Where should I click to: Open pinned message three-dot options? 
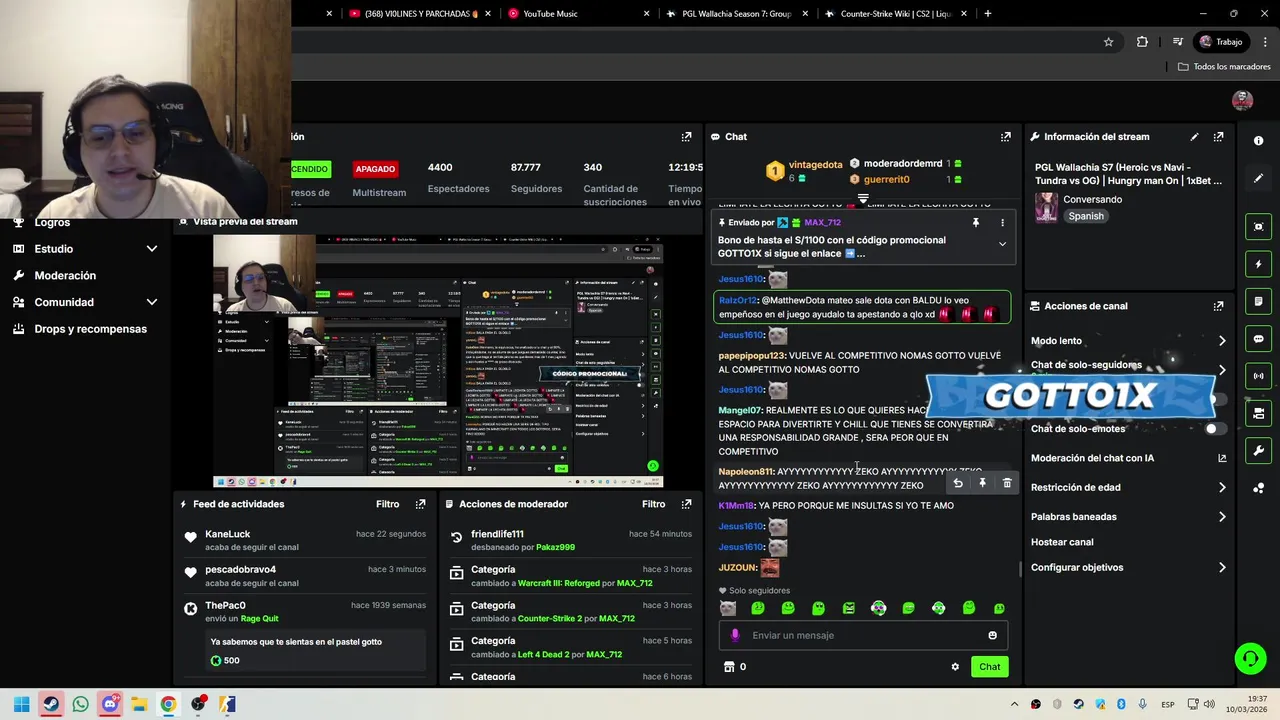click(x=1002, y=223)
